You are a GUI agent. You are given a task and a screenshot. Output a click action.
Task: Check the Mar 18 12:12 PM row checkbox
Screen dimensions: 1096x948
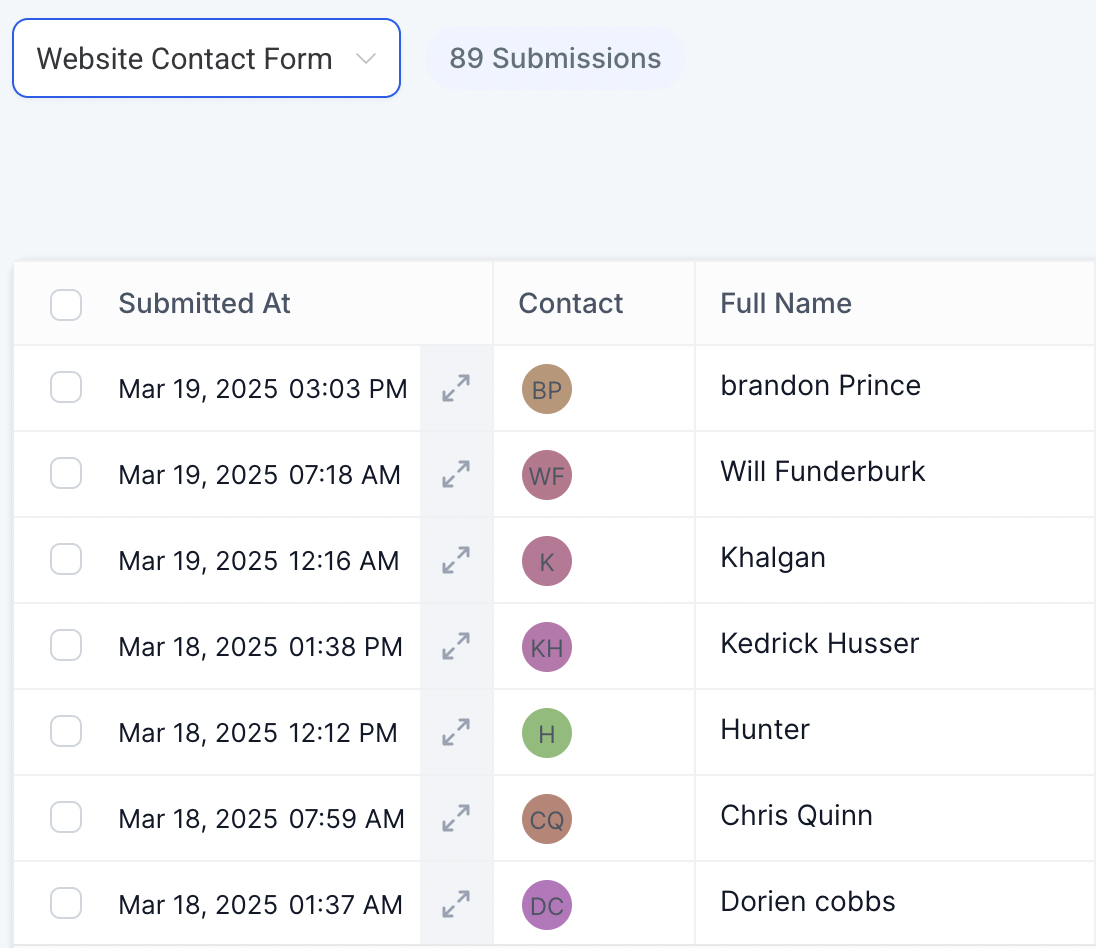click(66, 732)
